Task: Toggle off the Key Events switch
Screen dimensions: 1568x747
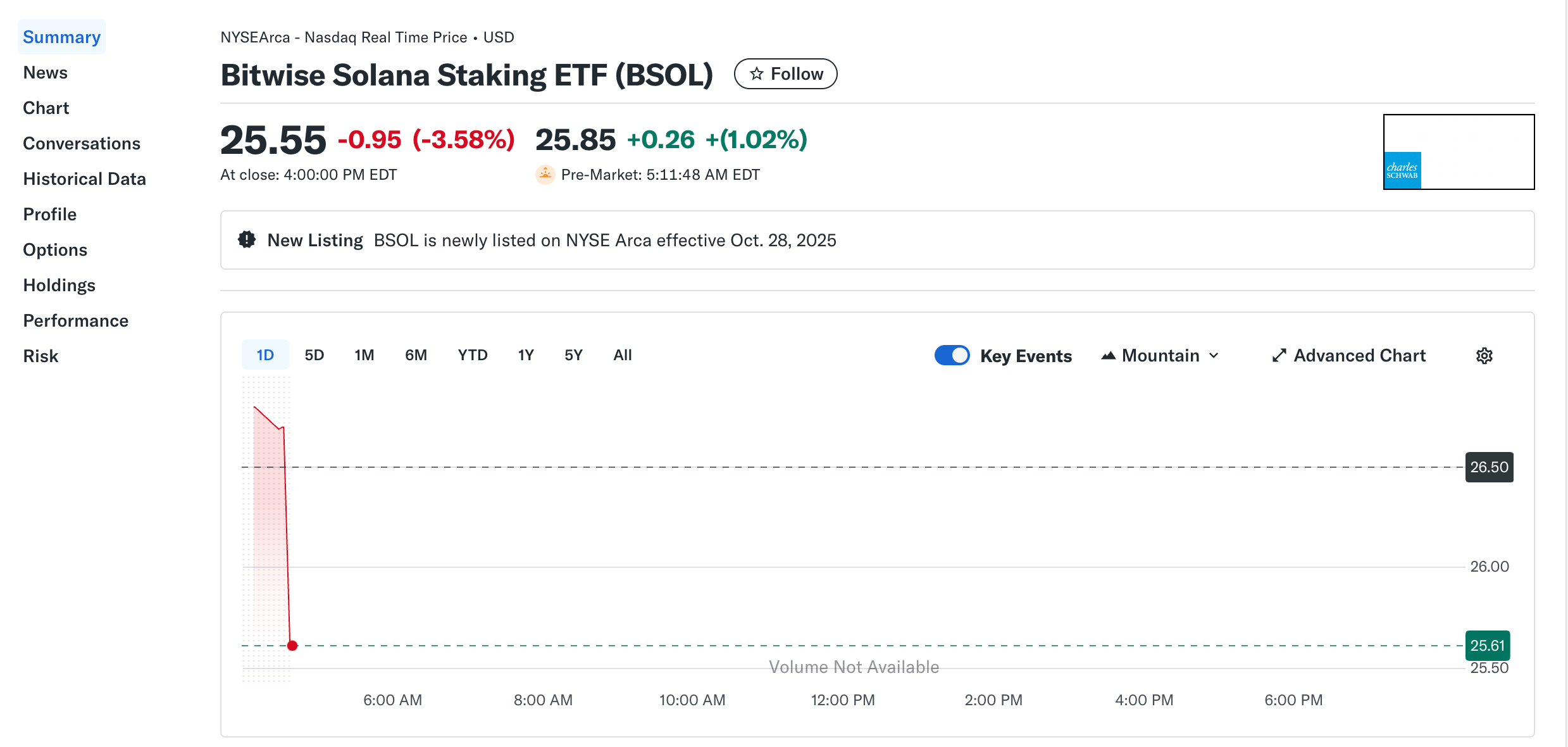Action: pyautogui.click(x=952, y=355)
